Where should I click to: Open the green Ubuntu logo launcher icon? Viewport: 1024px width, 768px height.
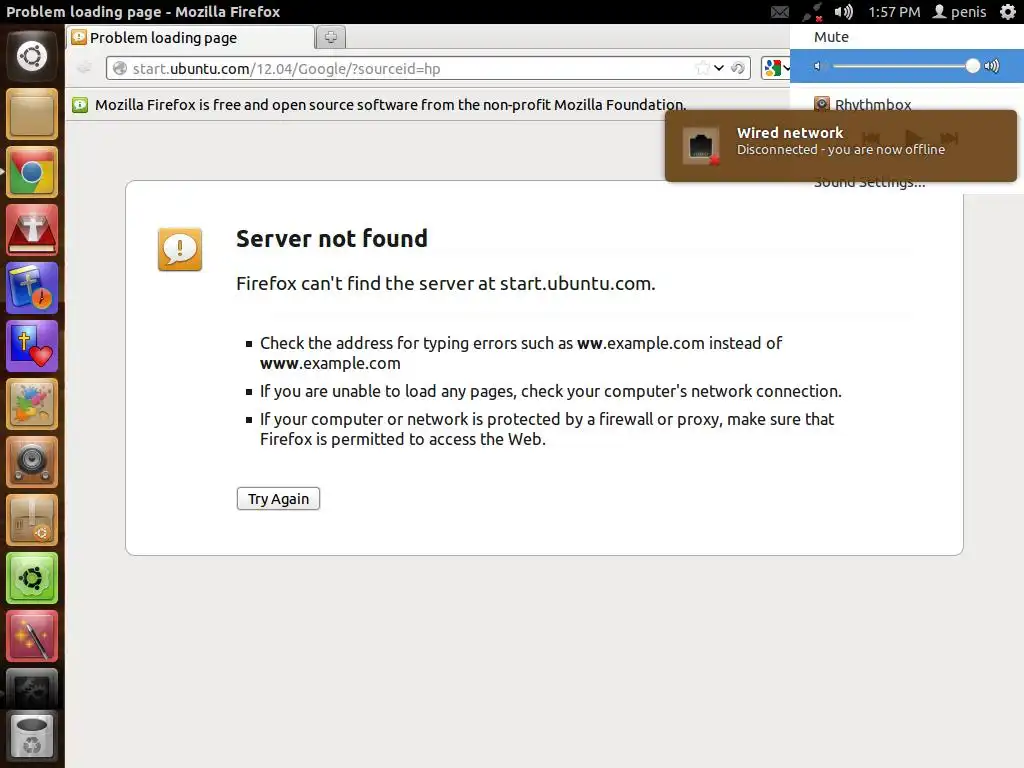click(32, 579)
